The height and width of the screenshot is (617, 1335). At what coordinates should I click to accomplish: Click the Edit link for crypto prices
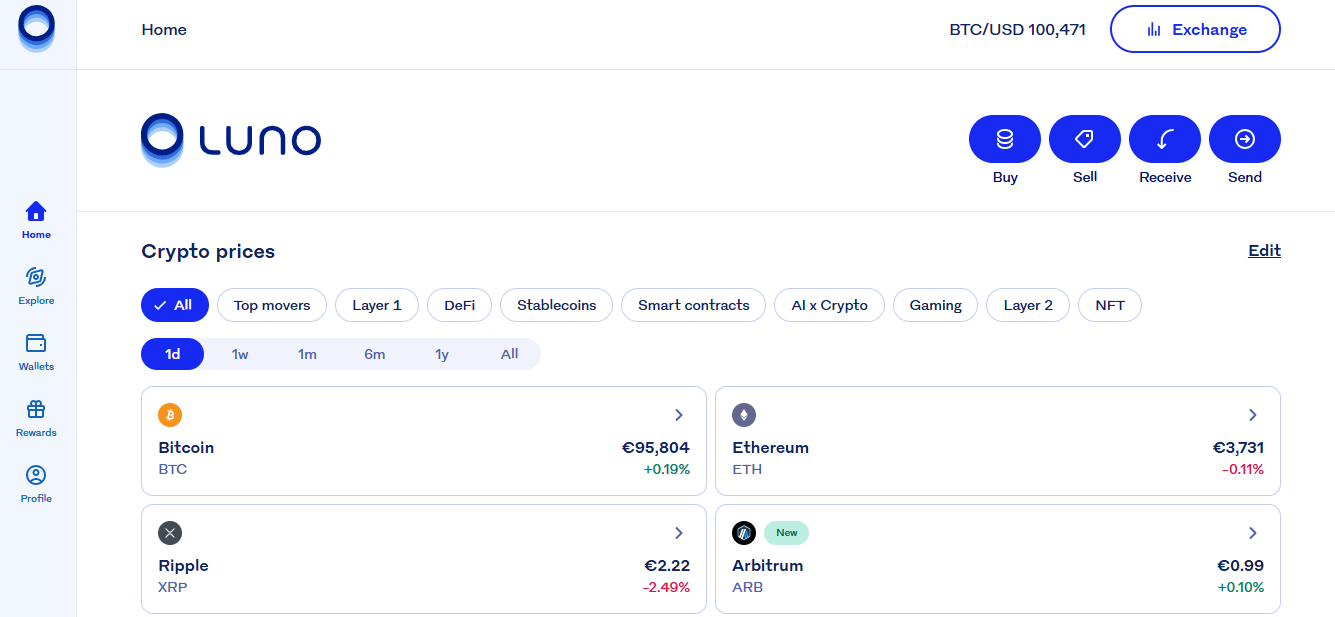[x=1264, y=250]
